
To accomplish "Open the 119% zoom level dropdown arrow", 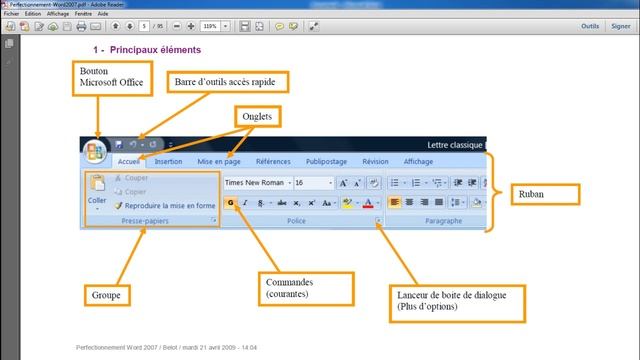I will 225,26.
